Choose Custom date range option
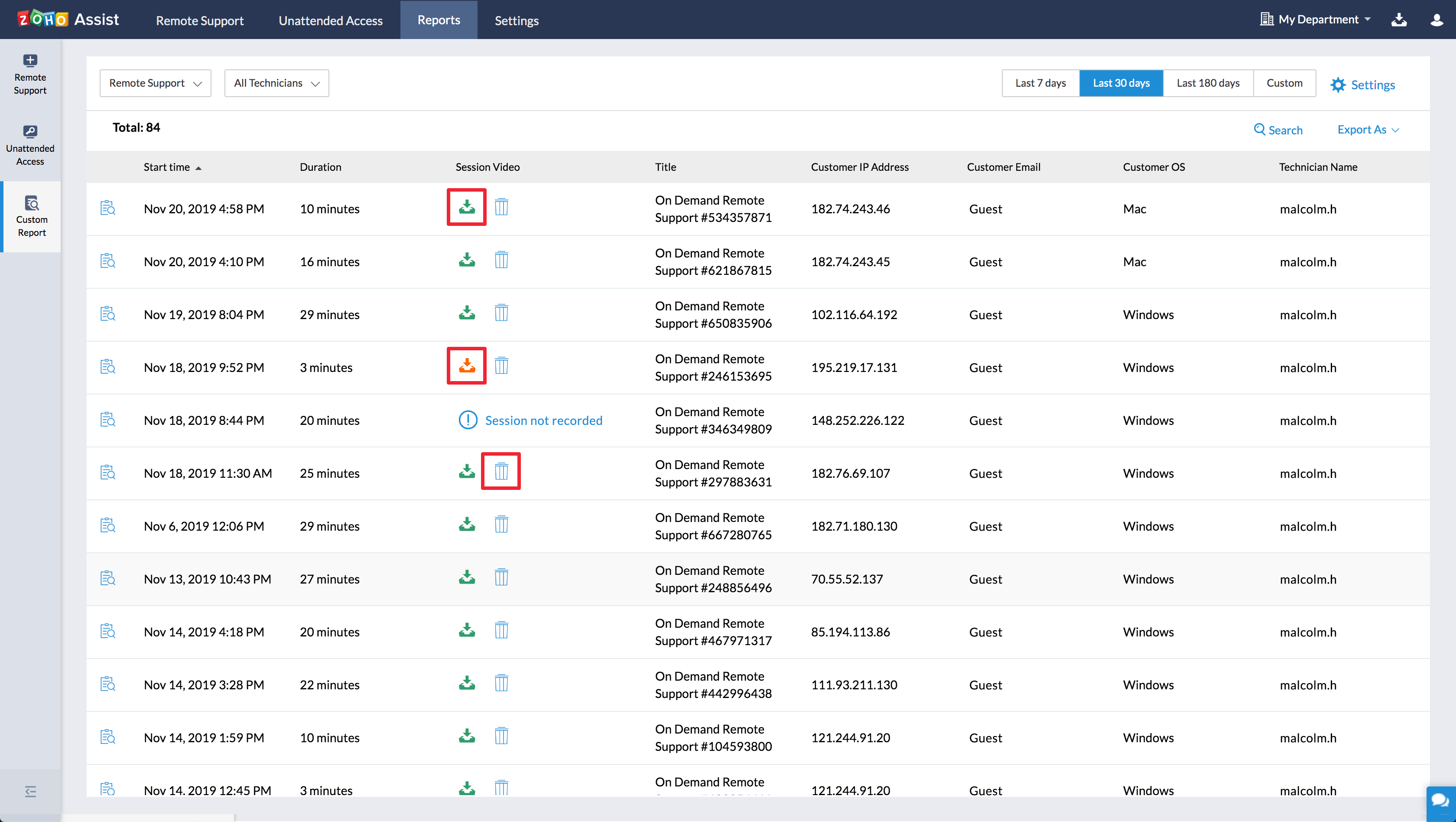Image resolution: width=1456 pixels, height=822 pixels. pyautogui.click(x=1284, y=83)
